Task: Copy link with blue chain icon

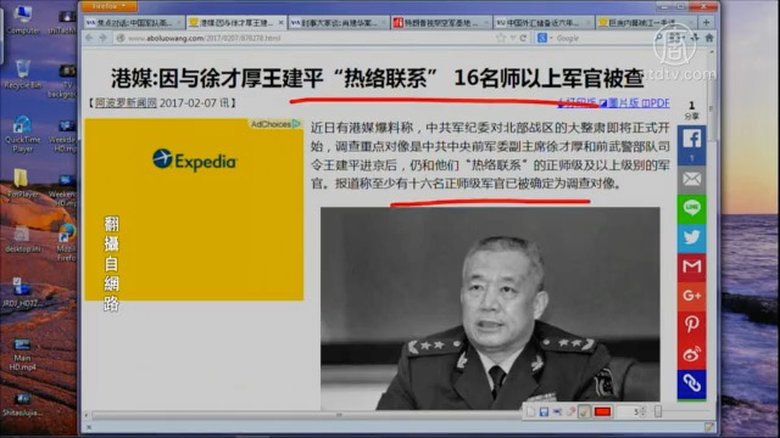Action: pyautogui.click(x=691, y=383)
